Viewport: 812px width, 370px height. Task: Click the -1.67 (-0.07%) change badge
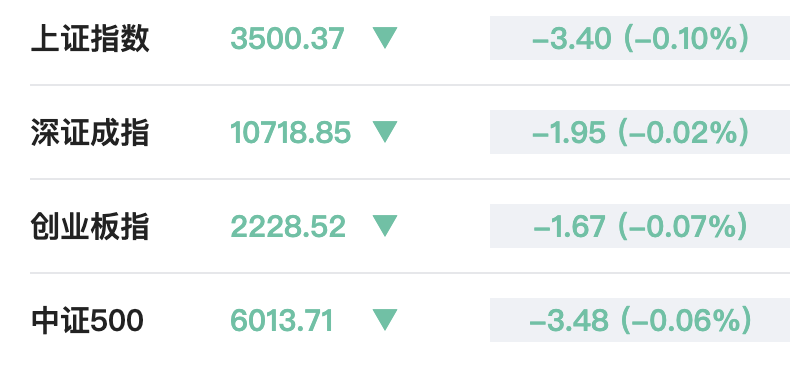(x=640, y=226)
